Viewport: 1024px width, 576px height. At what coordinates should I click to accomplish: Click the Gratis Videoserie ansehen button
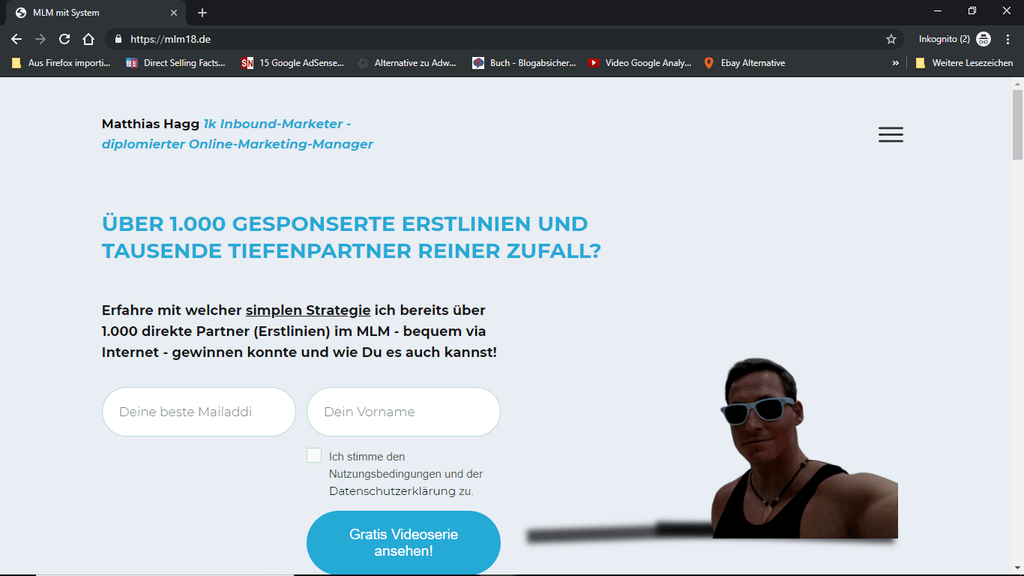click(x=403, y=542)
